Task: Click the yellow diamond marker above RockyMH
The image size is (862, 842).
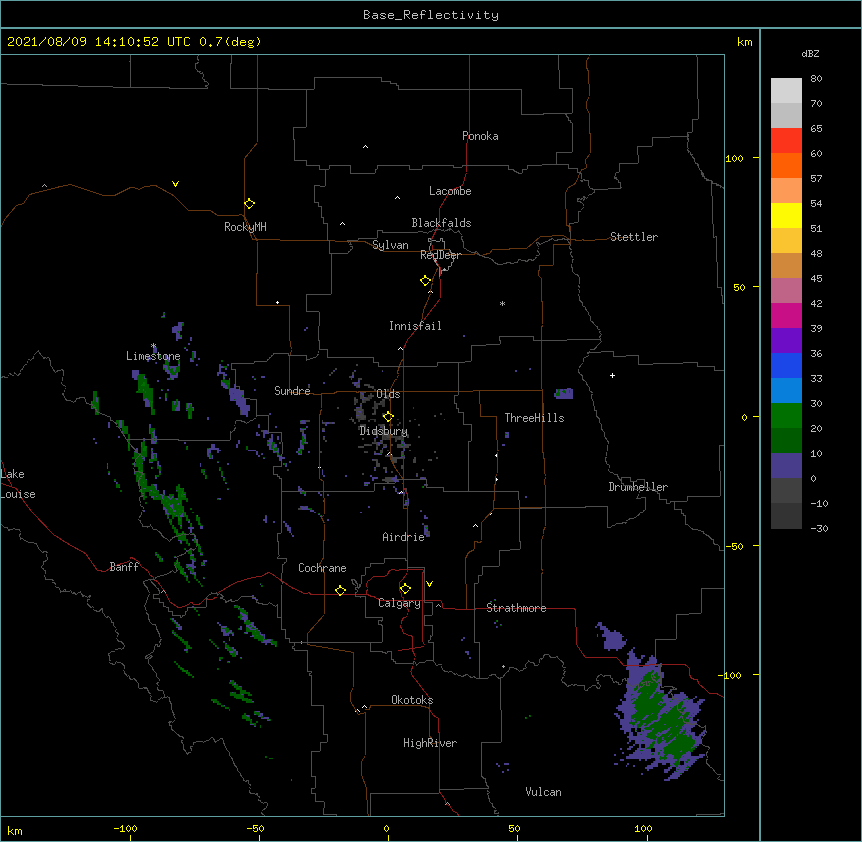Action: click(249, 204)
